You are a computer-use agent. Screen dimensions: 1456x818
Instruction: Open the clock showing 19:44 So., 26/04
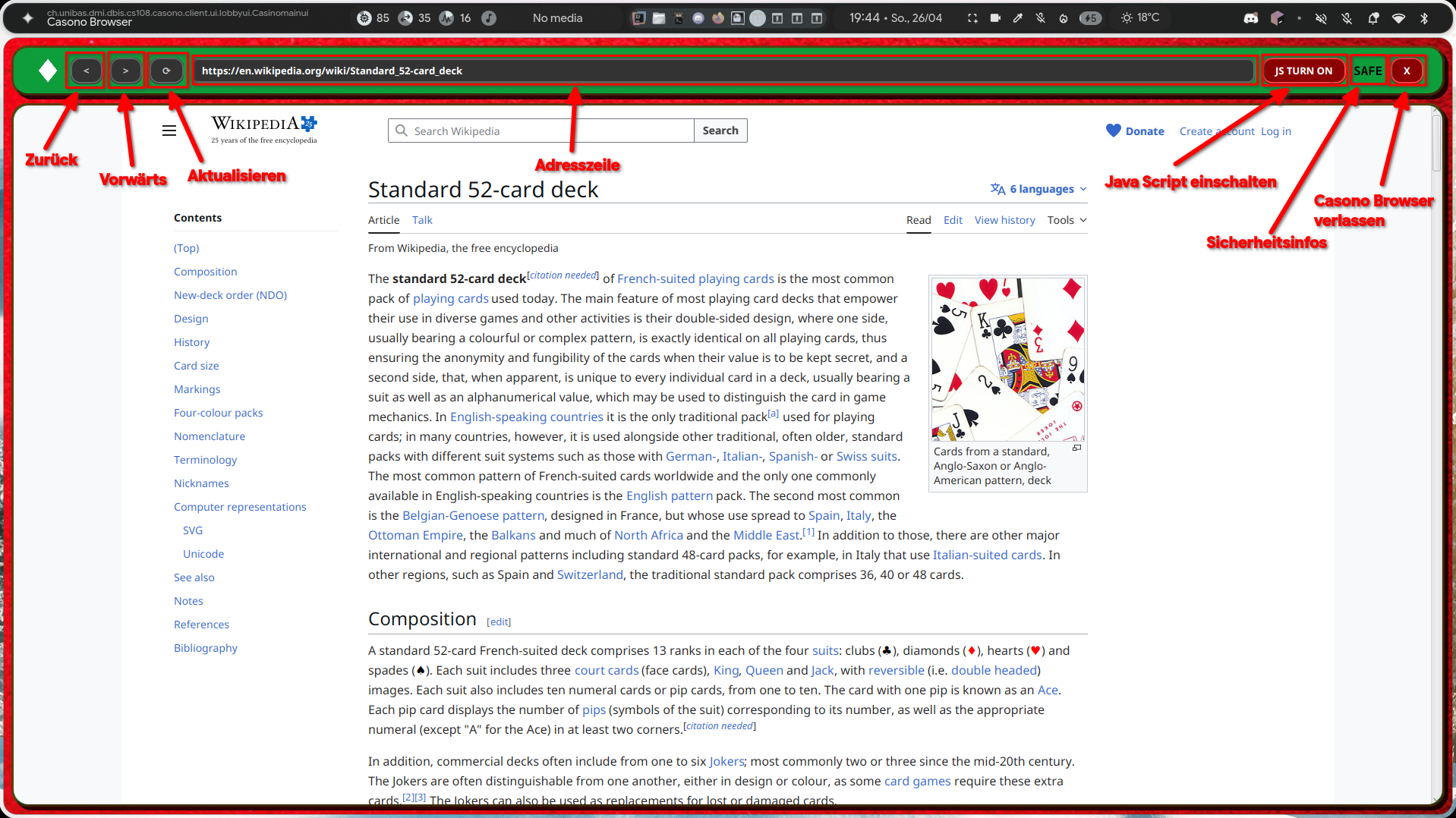[895, 17]
